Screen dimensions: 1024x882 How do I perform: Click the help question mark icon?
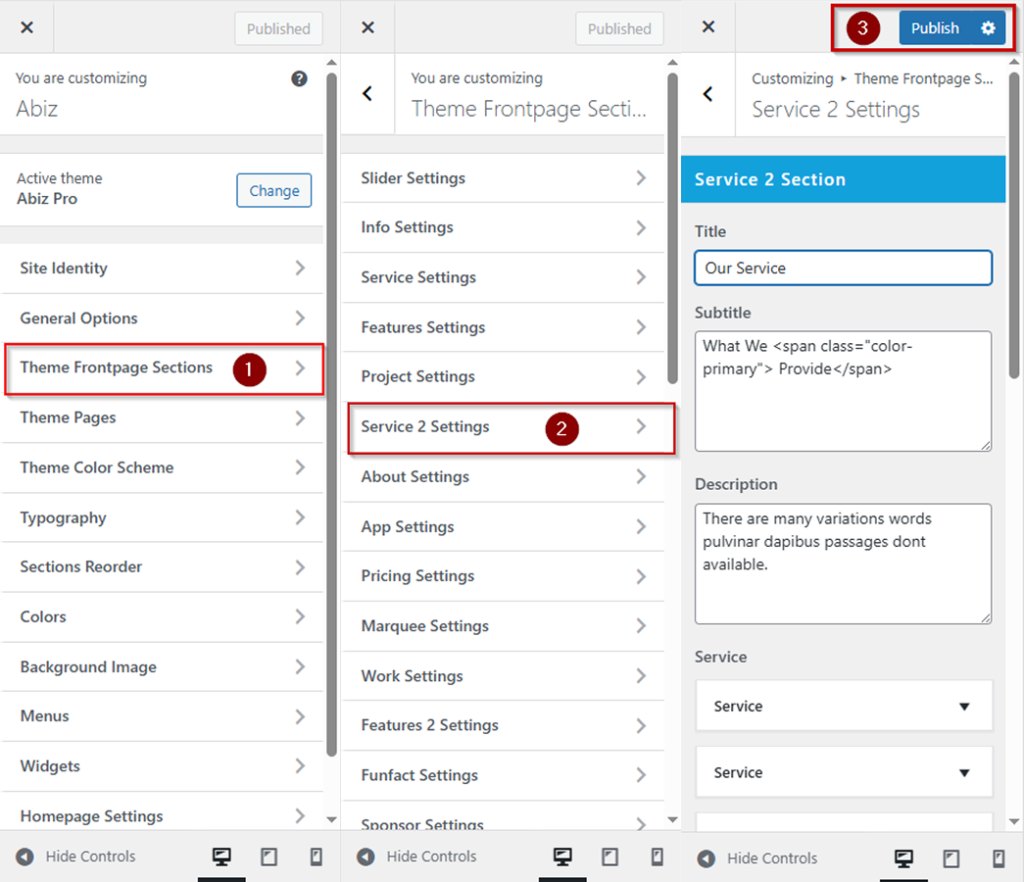point(299,79)
